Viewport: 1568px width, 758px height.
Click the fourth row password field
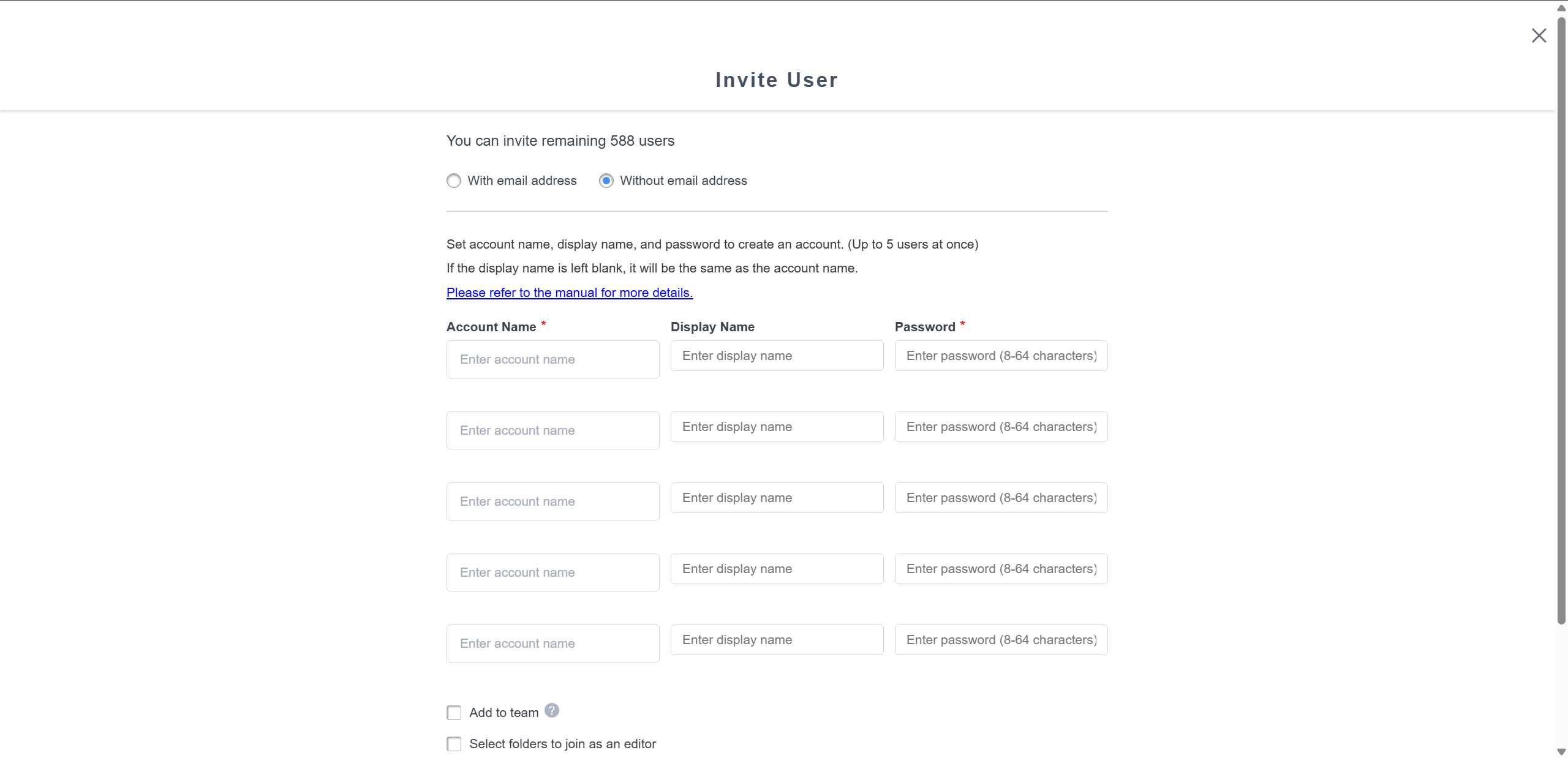[x=1001, y=569]
